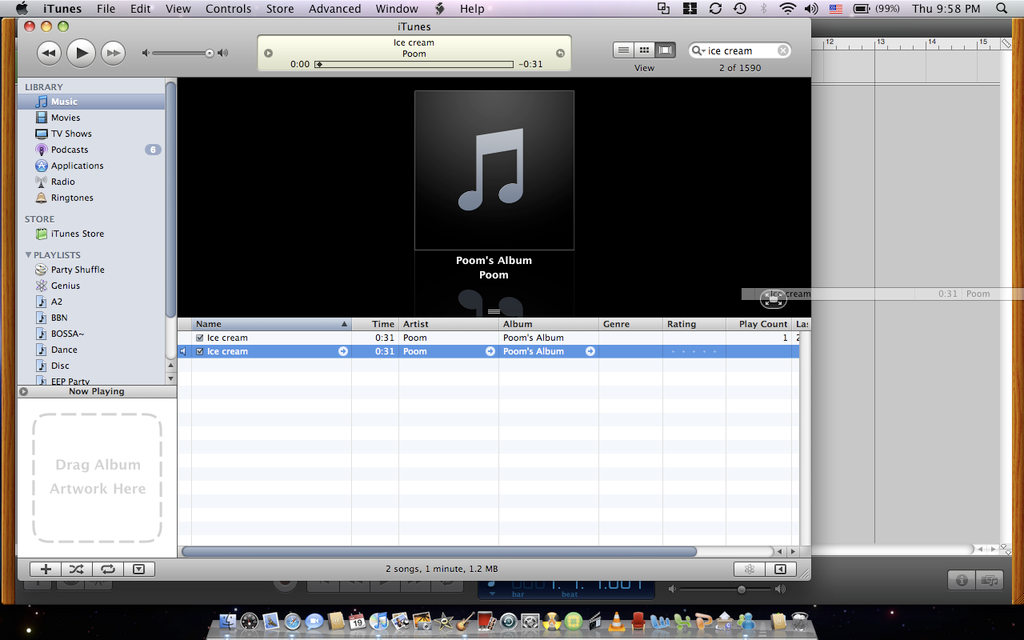This screenshot has height=640, width=1024.
Task: Toggle the artwork viewer panel
Action: click(139, 569)
